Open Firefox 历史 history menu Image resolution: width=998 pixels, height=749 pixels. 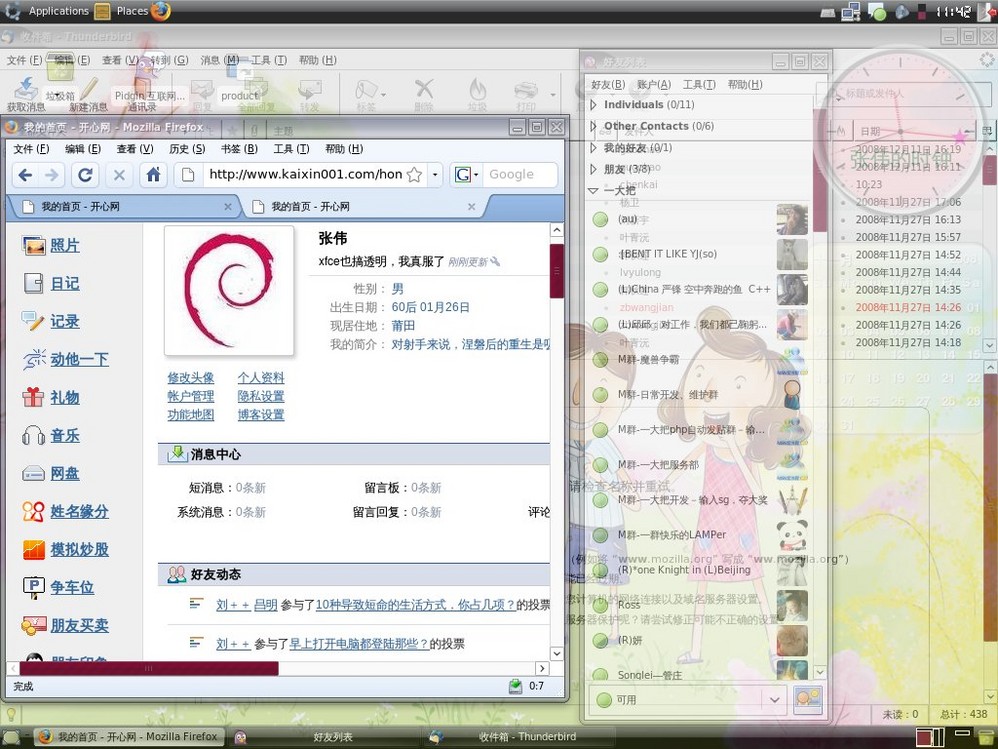click(187, 149)
